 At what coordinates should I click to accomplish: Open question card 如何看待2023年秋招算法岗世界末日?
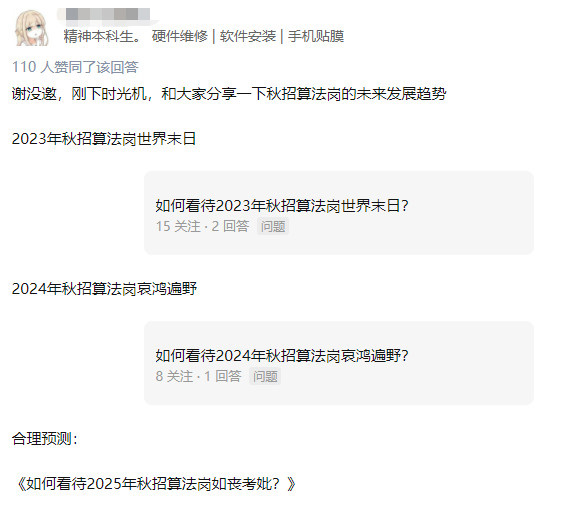pyautogui.click(x=339, y=213)
